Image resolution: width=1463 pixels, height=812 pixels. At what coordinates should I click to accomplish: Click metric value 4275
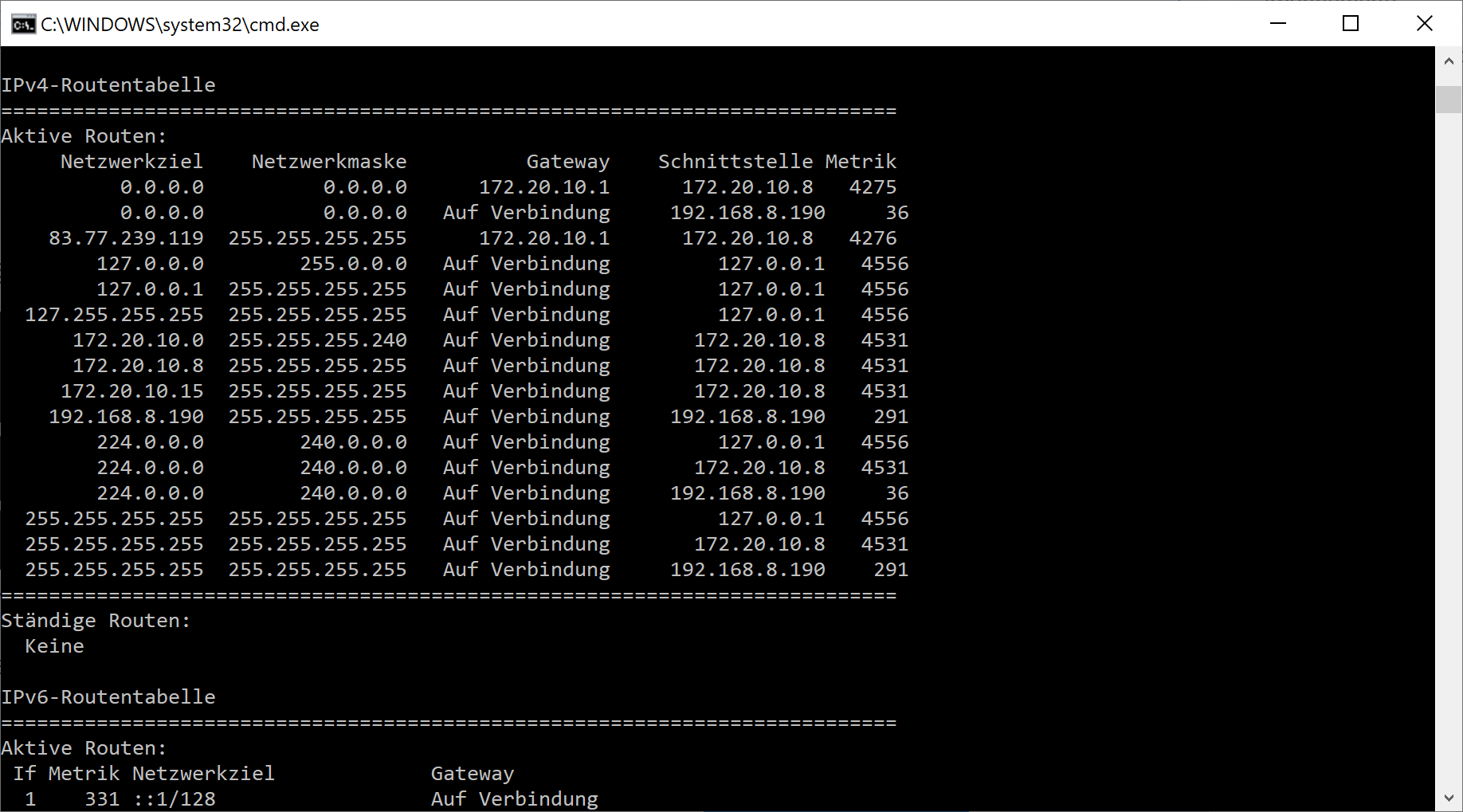[873, 187]
